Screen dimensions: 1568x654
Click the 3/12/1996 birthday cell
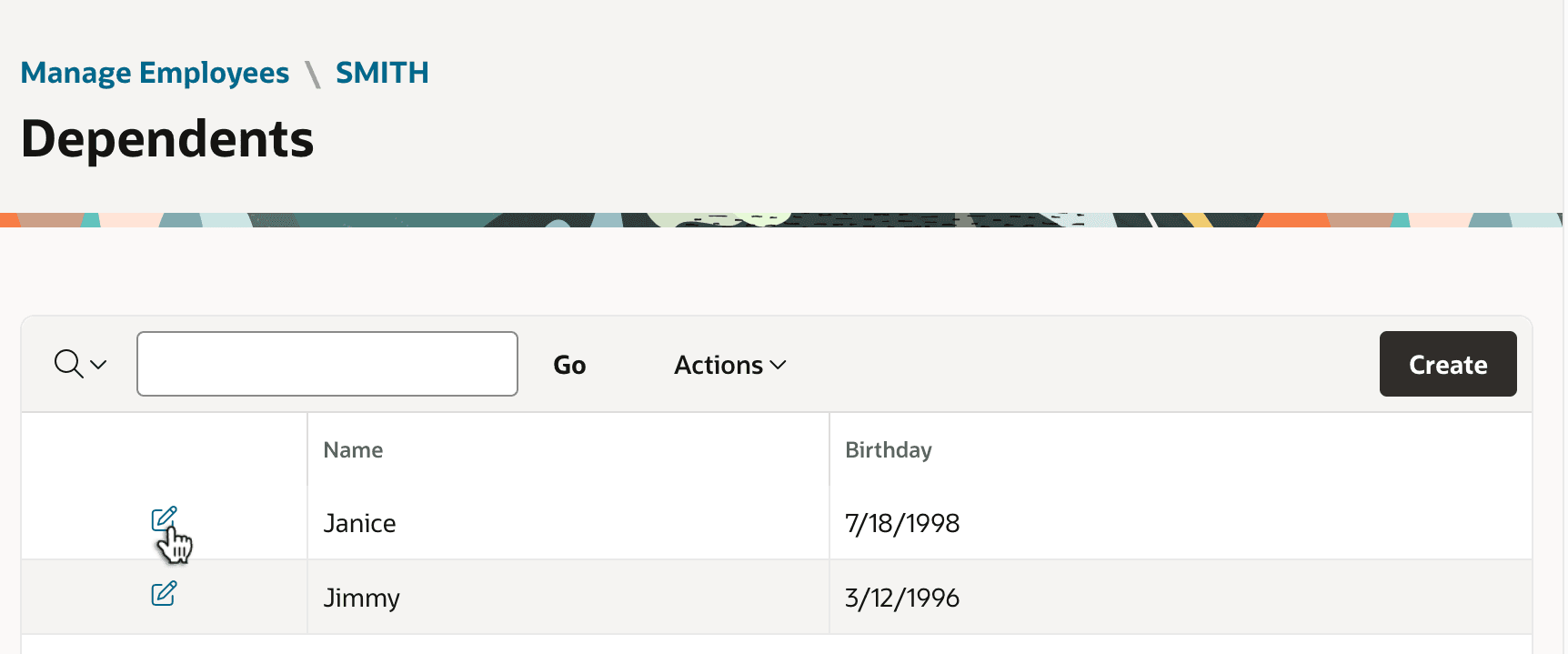1181,598
